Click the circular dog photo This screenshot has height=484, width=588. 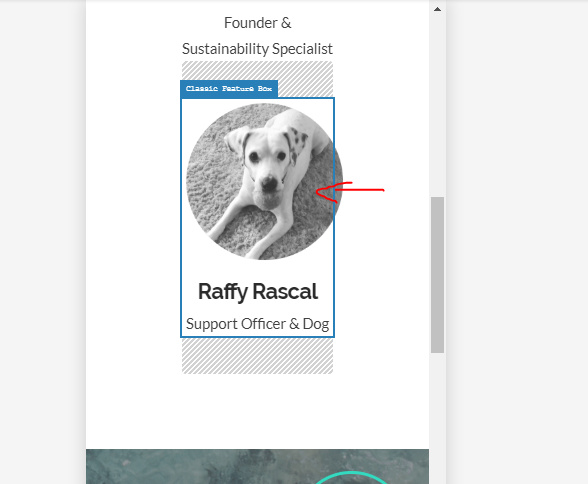[x=264, y=181]
